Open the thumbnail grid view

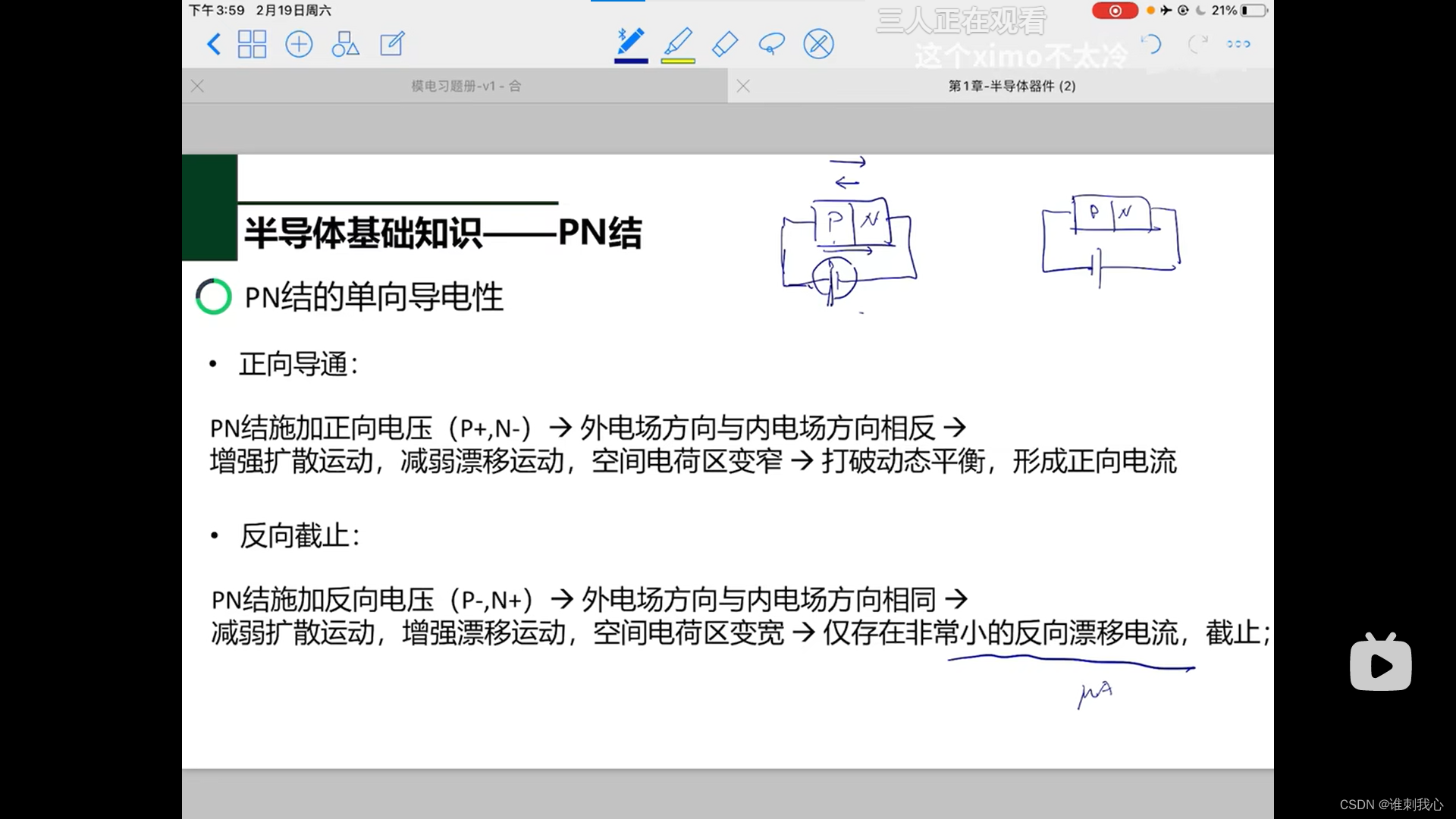tap(252, 44)
